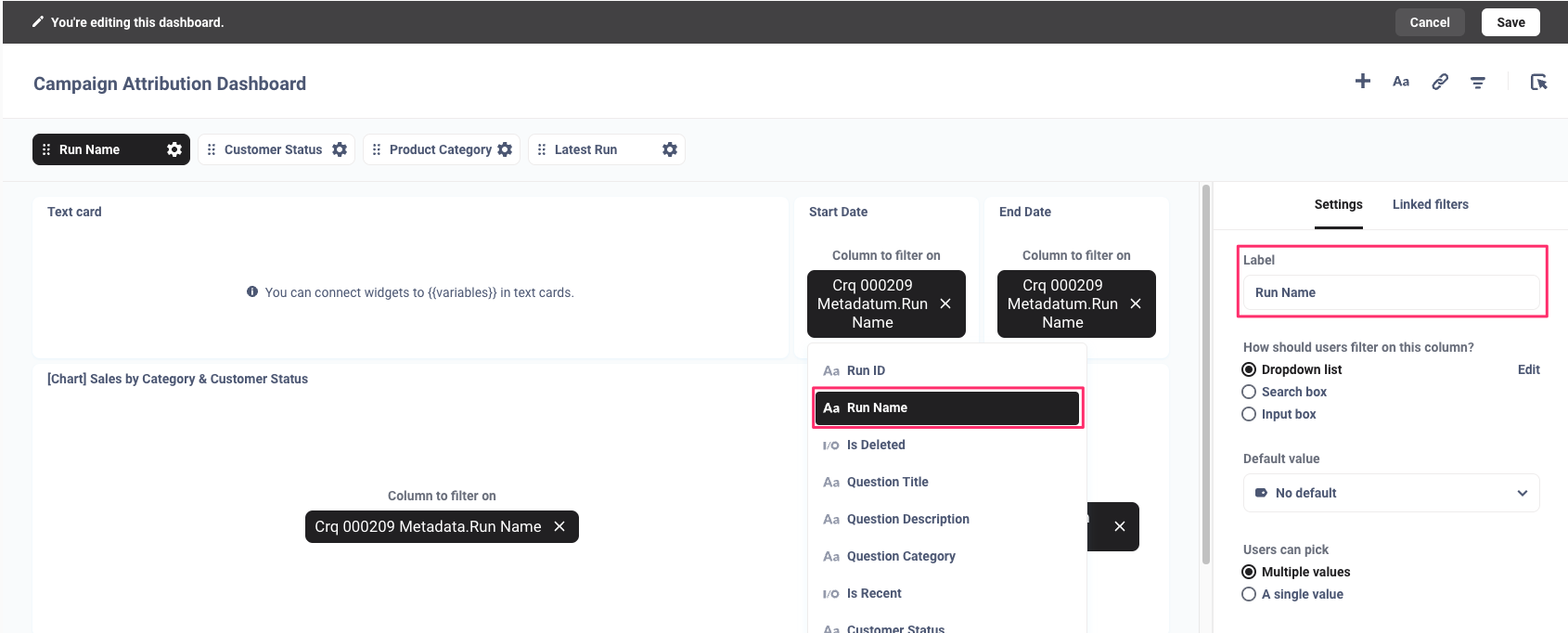The image size is (1568, 633).
Task: Select the Settings tab
Action: coord(1338,204)
